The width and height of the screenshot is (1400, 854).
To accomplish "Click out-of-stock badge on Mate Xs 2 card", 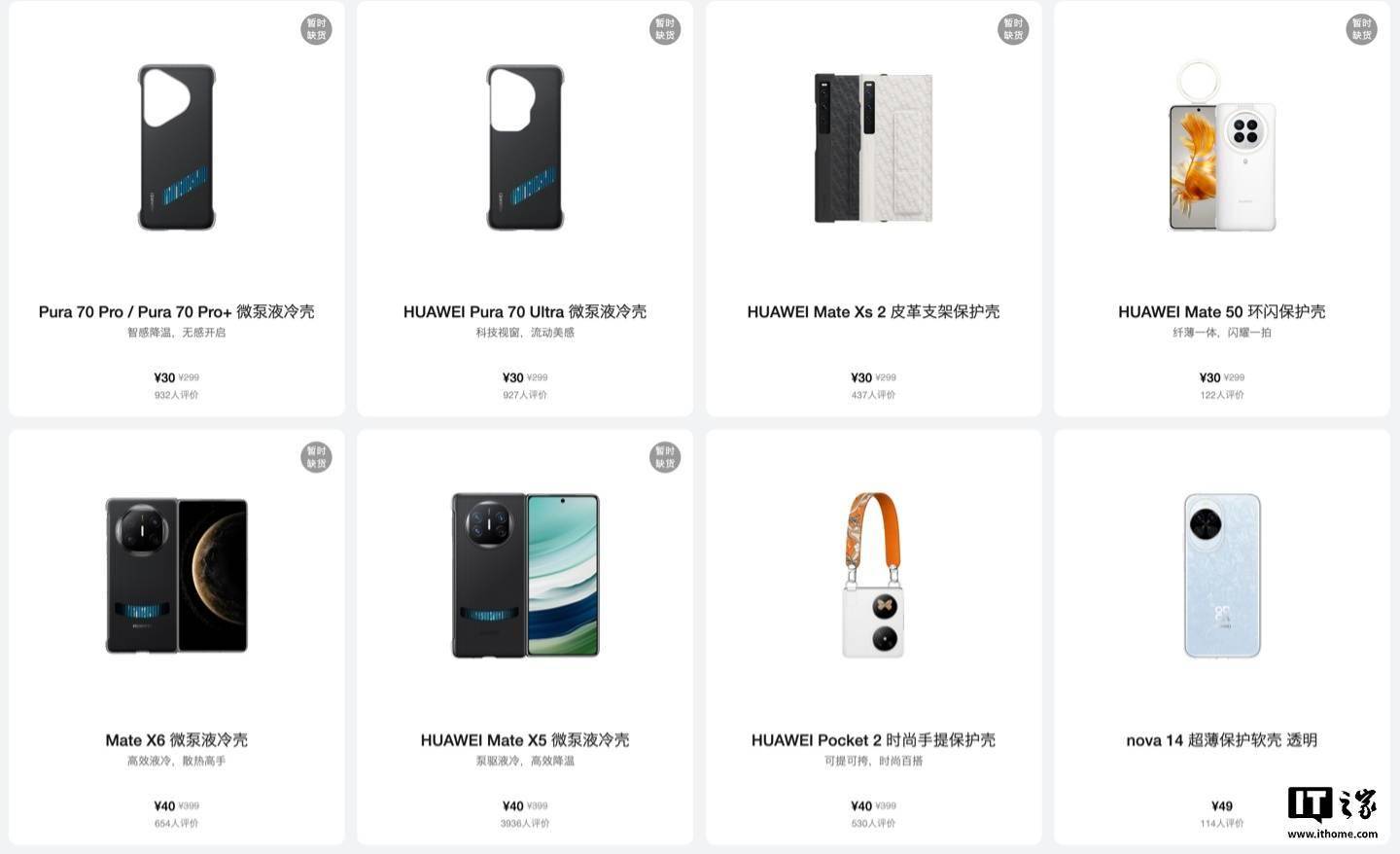I will tap(1013, 29).
